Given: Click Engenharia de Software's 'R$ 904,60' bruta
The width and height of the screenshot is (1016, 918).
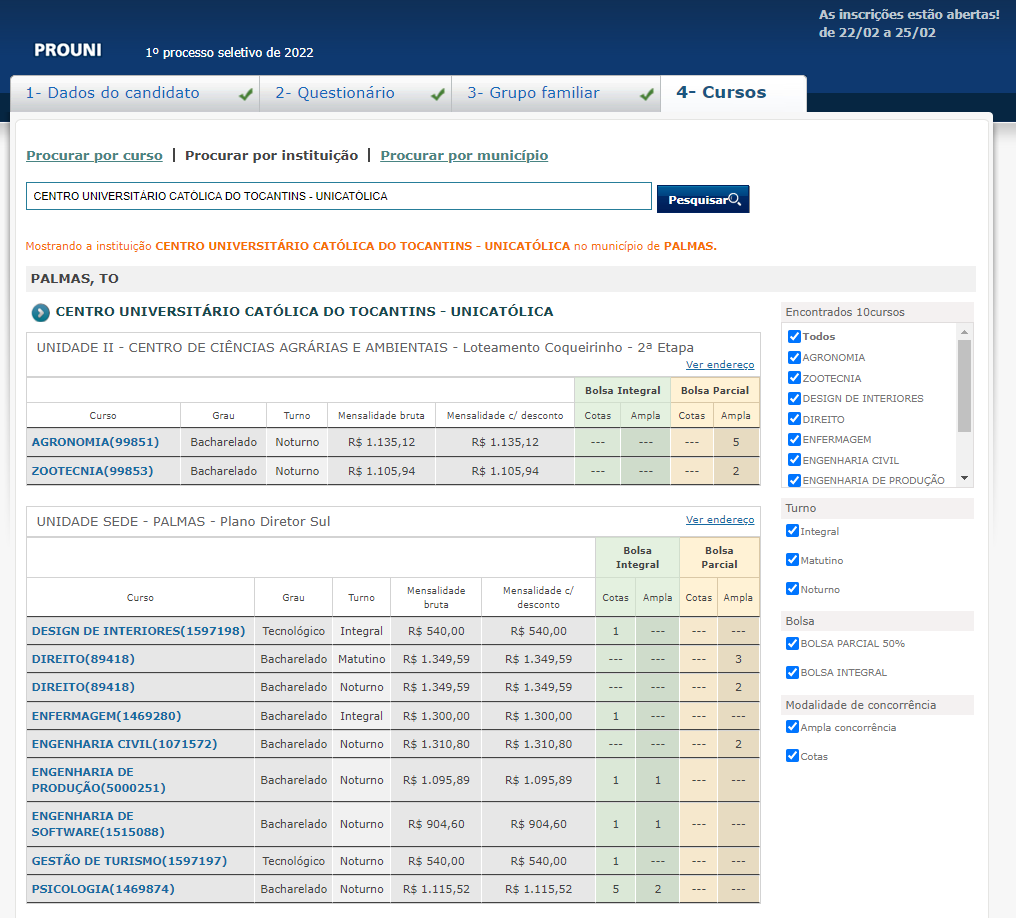Looking at the screenshot, I should [436, 824].
